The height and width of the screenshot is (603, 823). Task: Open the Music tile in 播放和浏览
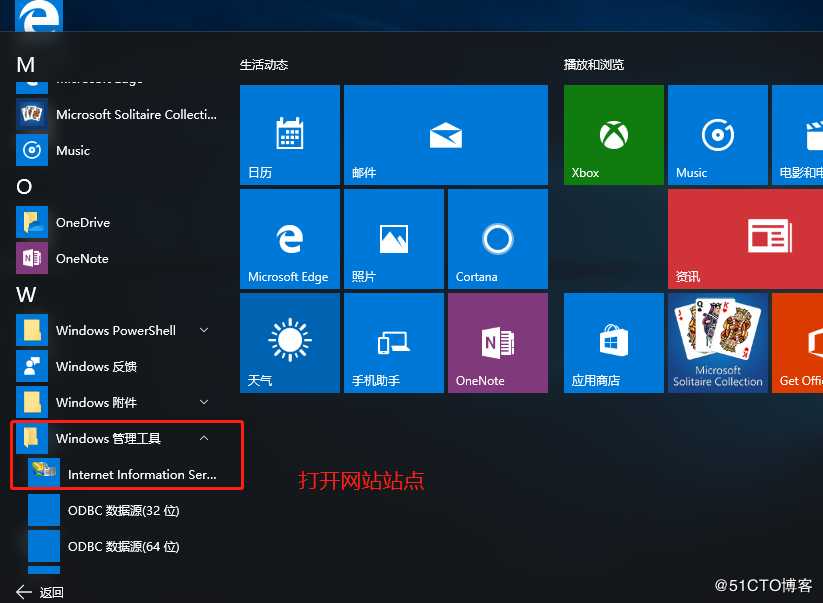click(x=718, y=135)
